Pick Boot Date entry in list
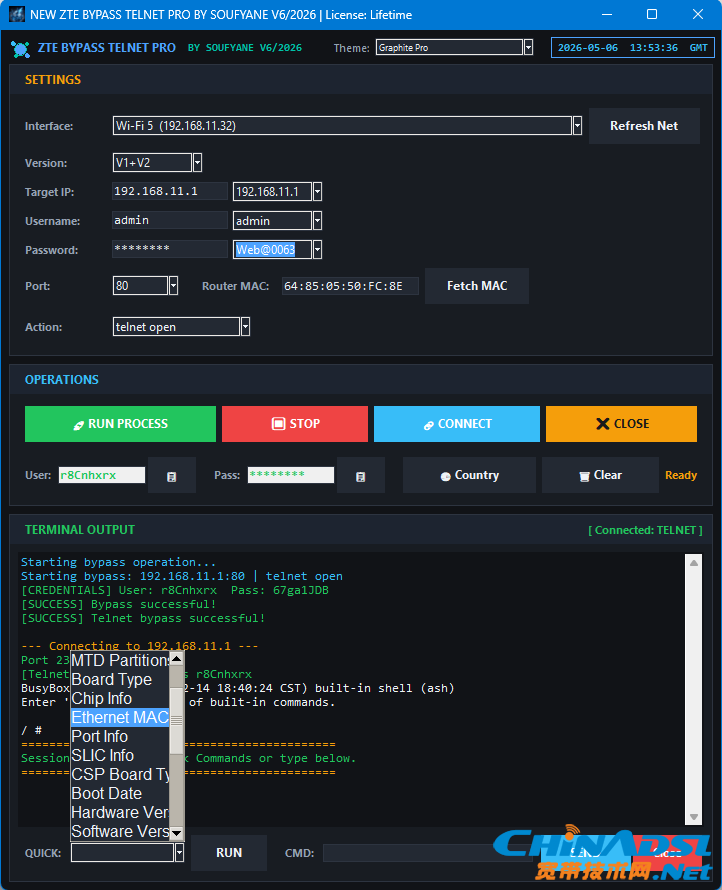Image resolution: width=722 pixels, height=890 pixels. [x=120, y=794]
